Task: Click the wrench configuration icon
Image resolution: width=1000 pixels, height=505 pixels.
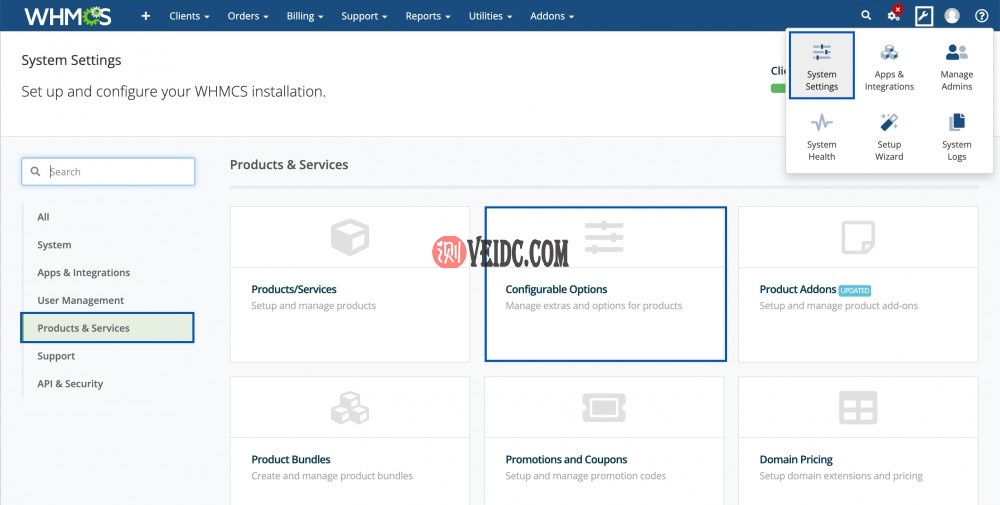Action: pyautogui.click(x=923, y=16)
